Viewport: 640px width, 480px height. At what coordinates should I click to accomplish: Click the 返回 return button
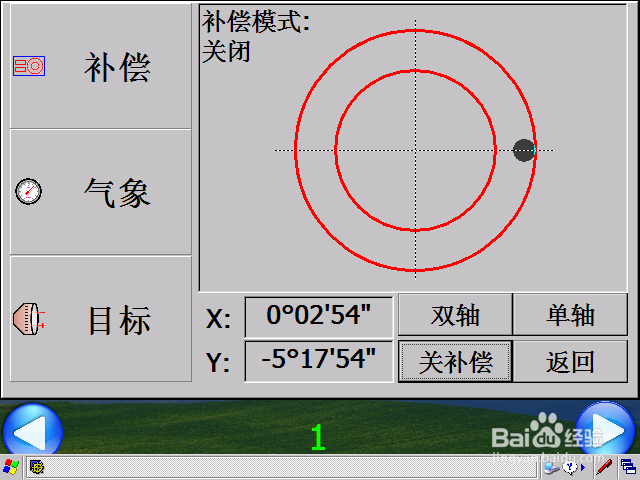[x=570, y=362]
